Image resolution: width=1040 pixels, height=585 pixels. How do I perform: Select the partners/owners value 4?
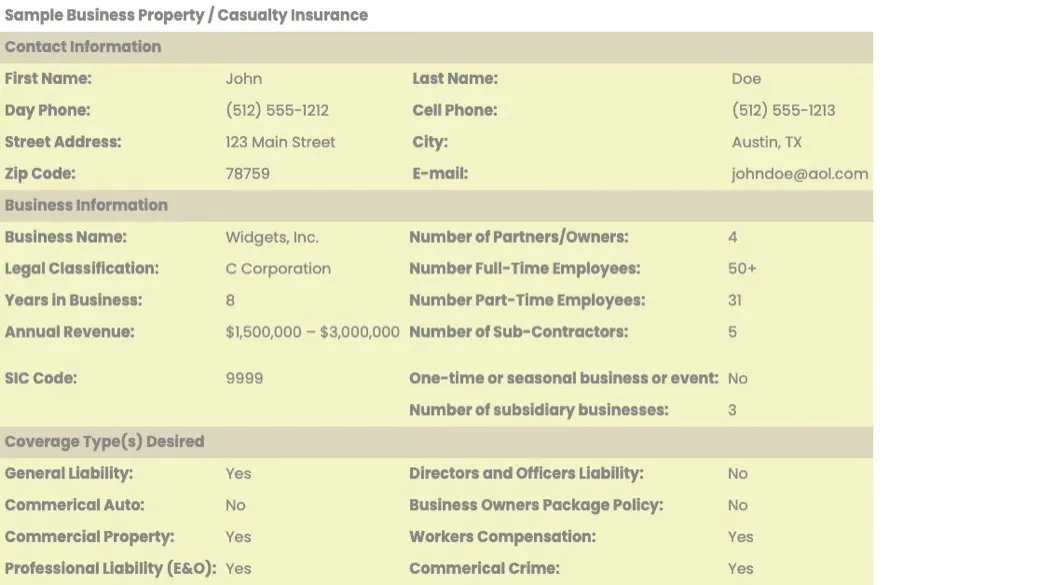coord(732,237)
